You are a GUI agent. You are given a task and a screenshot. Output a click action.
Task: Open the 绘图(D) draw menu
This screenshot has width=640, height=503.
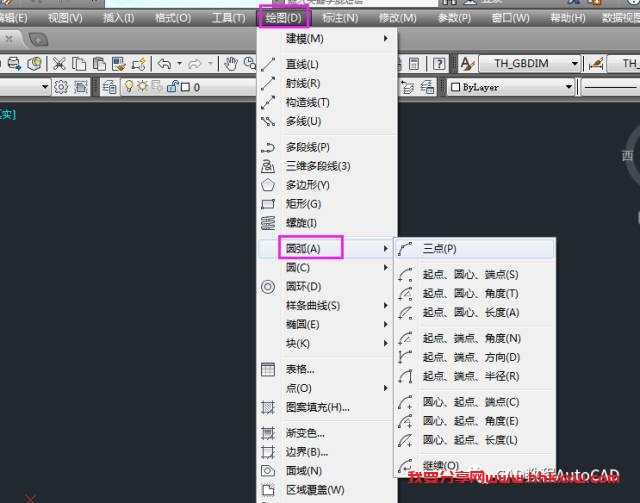[284, 18]
